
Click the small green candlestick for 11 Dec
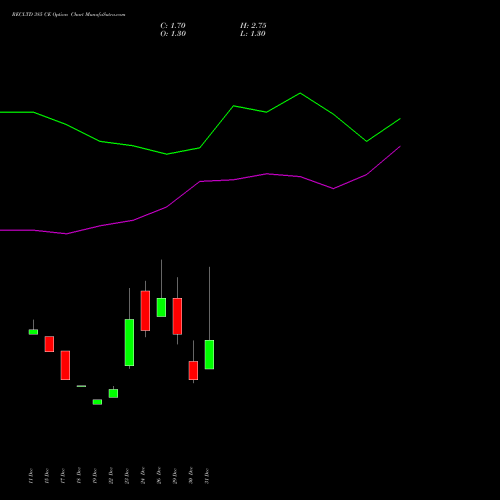33,332
